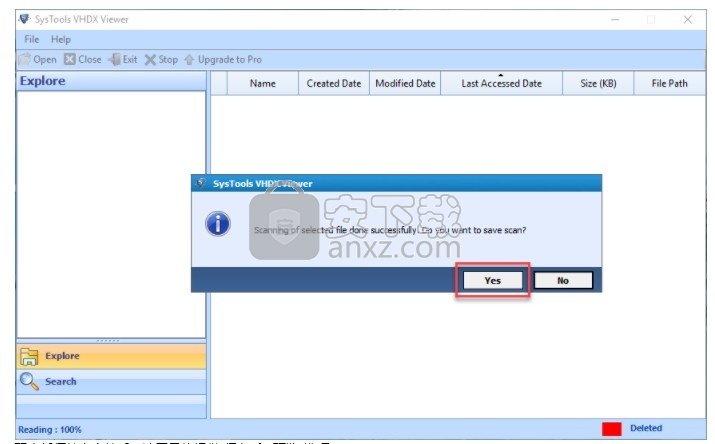Click the Stop scan X icon
This screenshot has width=715, height=444.
150,60
